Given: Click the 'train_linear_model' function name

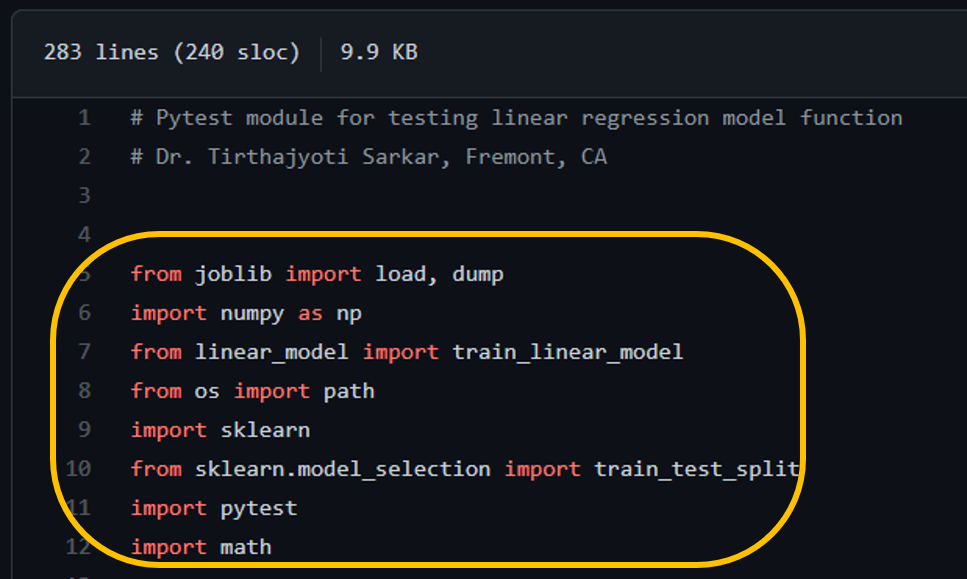Looking at the screenshot, I should (x=568, y=352).
